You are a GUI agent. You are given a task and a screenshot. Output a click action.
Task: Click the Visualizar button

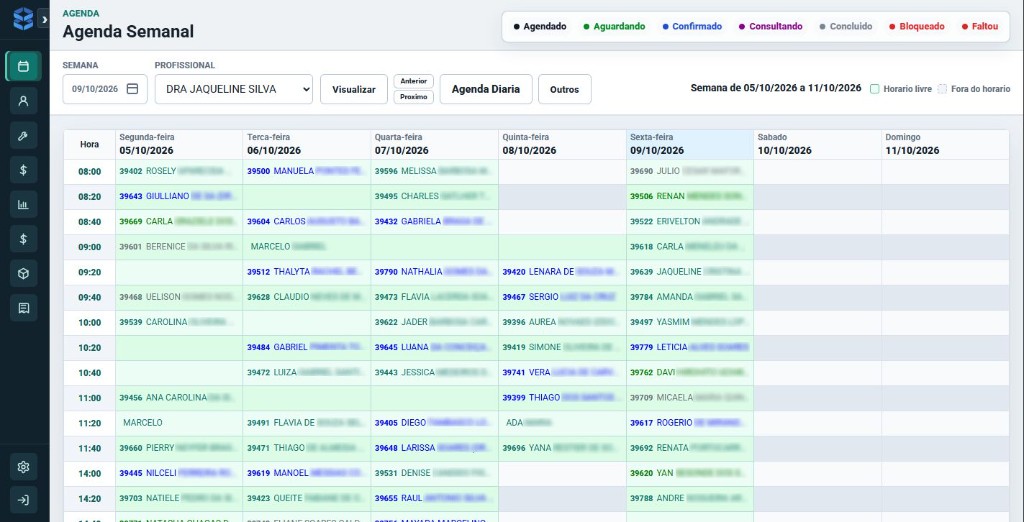(x=354, y=90)
